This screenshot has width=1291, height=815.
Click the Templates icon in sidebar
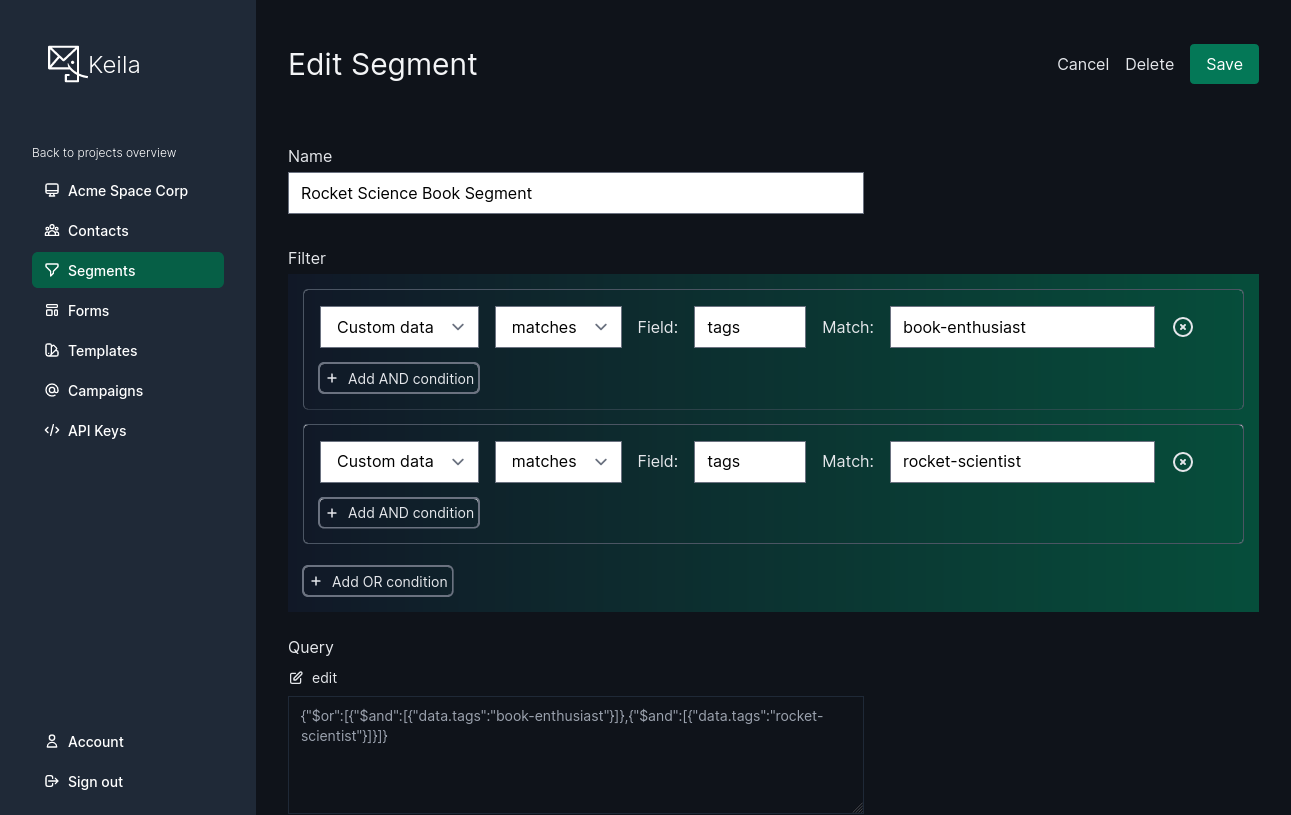[52, 350]
